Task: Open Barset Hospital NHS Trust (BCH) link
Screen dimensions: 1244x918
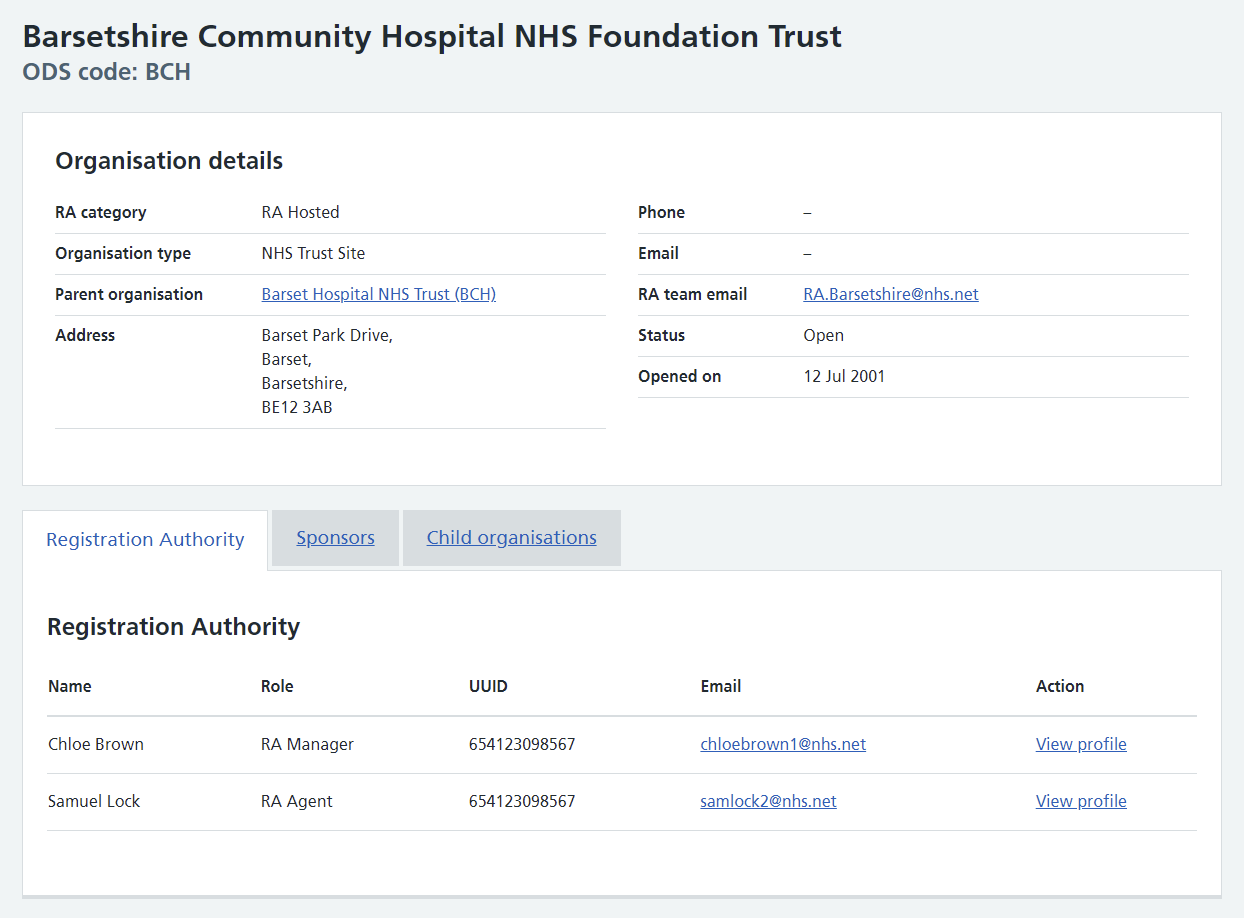Action: (378, 294)
